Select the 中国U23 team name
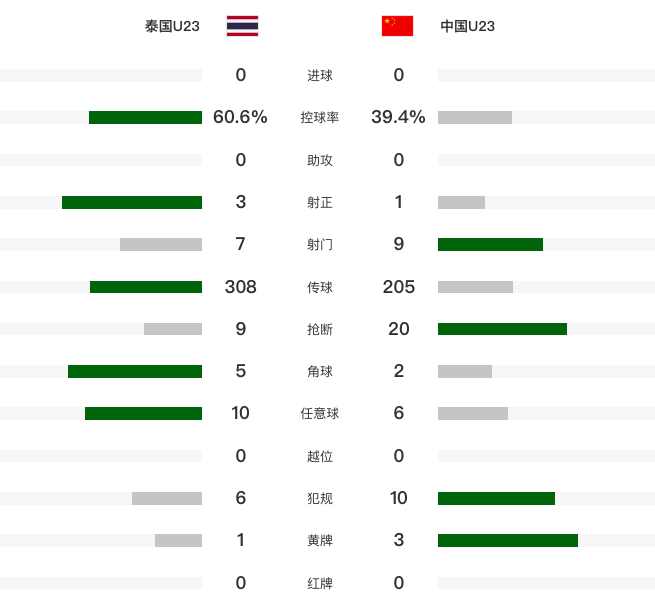The image size is (655, 609). (468, 27)
